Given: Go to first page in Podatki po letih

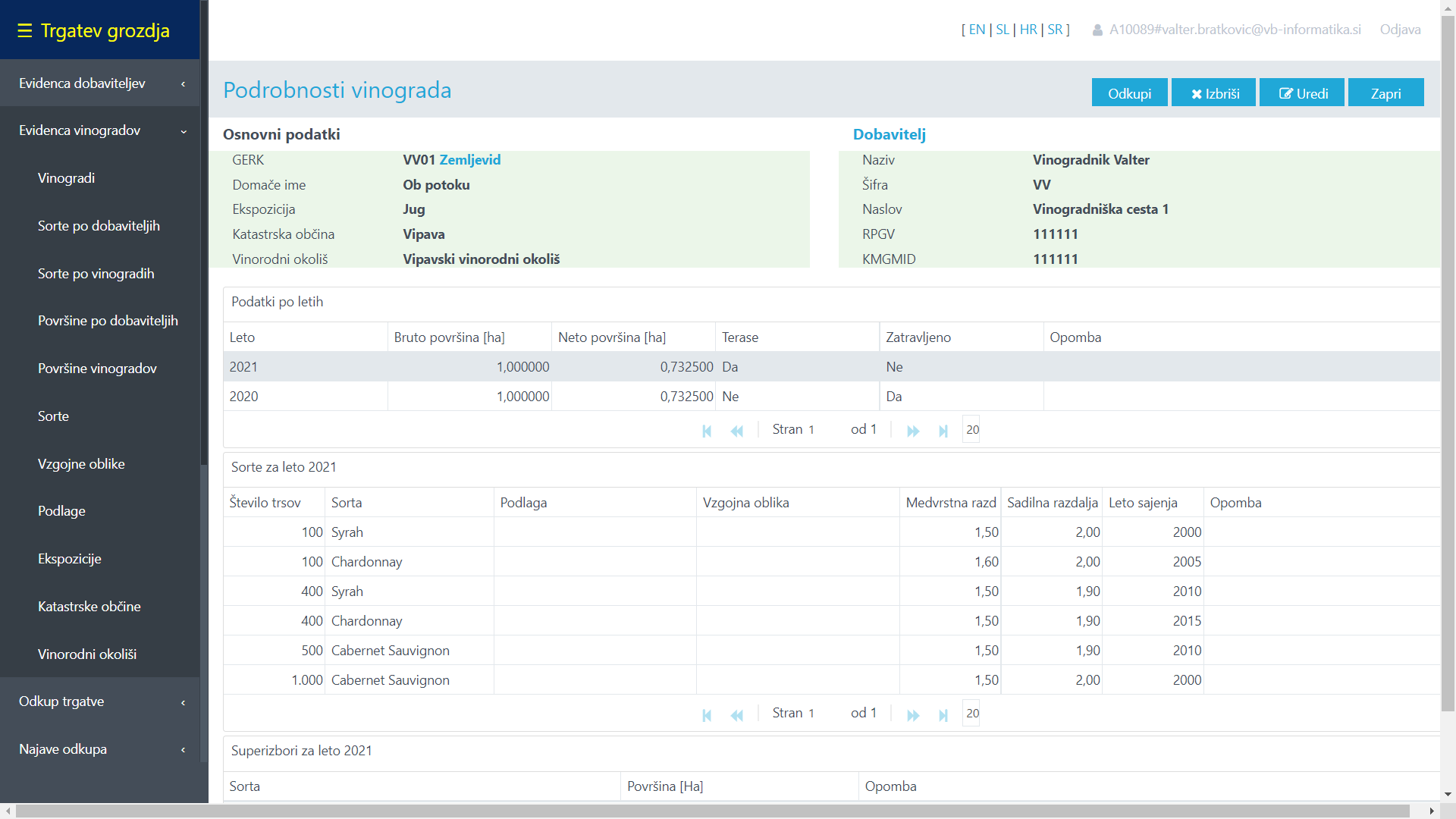Looking at the screenshot, I should (707, 431).
